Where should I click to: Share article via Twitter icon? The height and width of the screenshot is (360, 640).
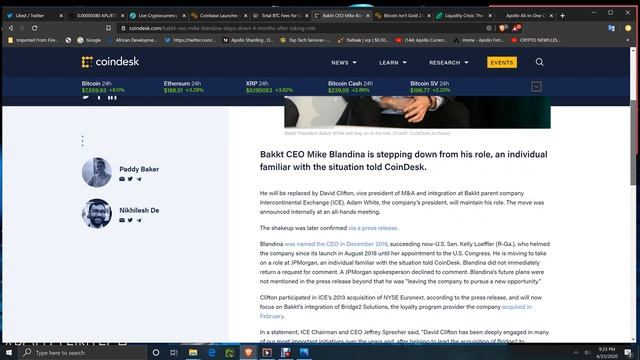point(86,97)
